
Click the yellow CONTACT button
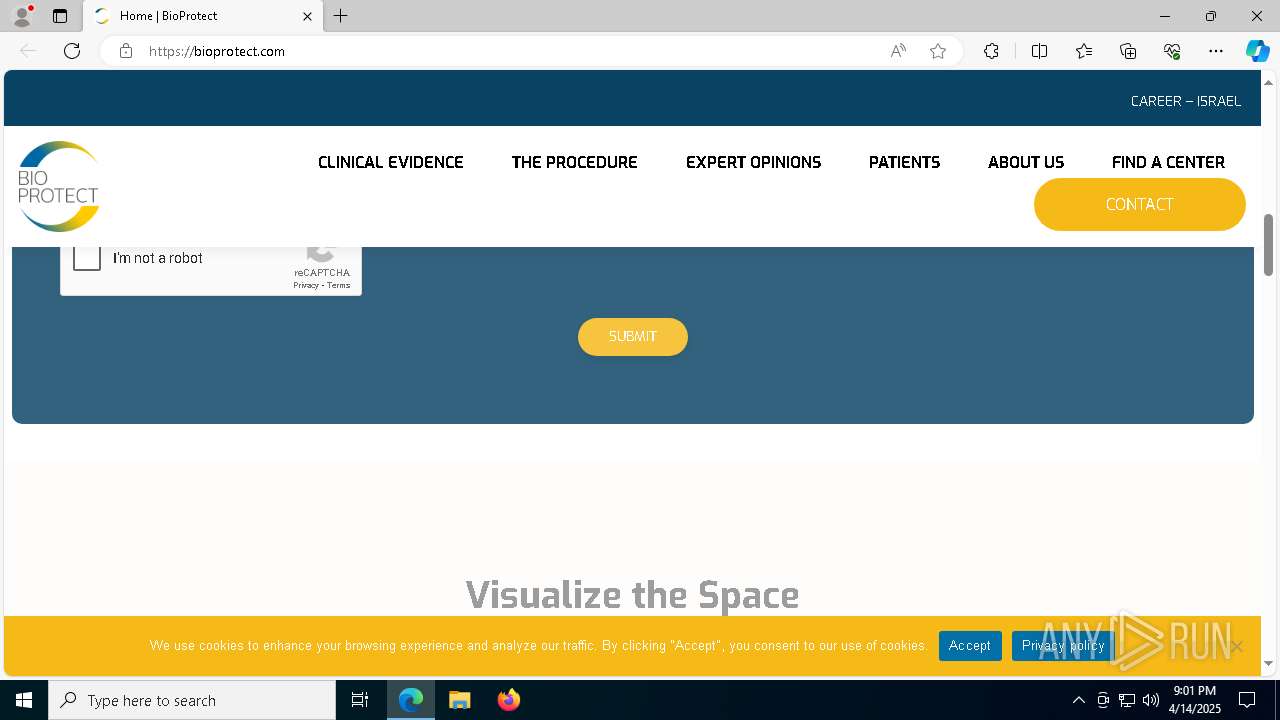click(1140, 204)
